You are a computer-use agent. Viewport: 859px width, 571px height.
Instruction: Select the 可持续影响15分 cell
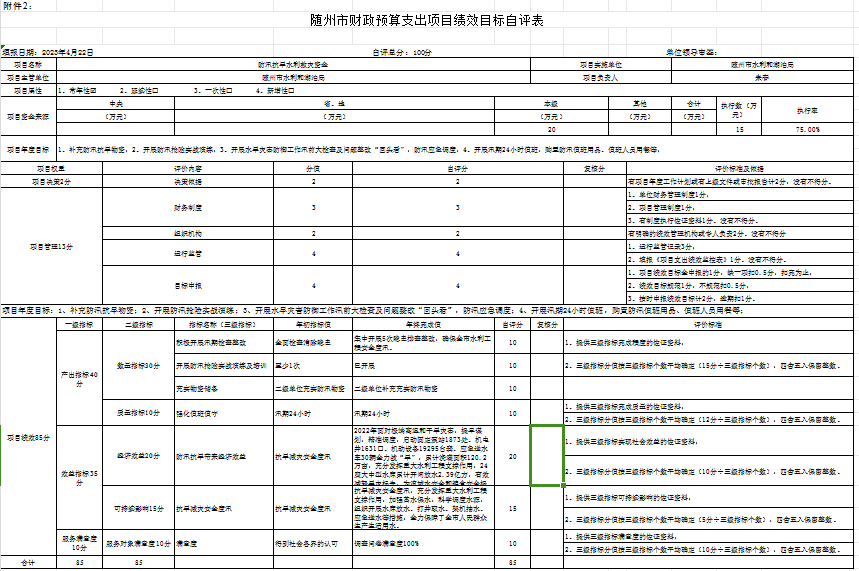tap(139, 508)
